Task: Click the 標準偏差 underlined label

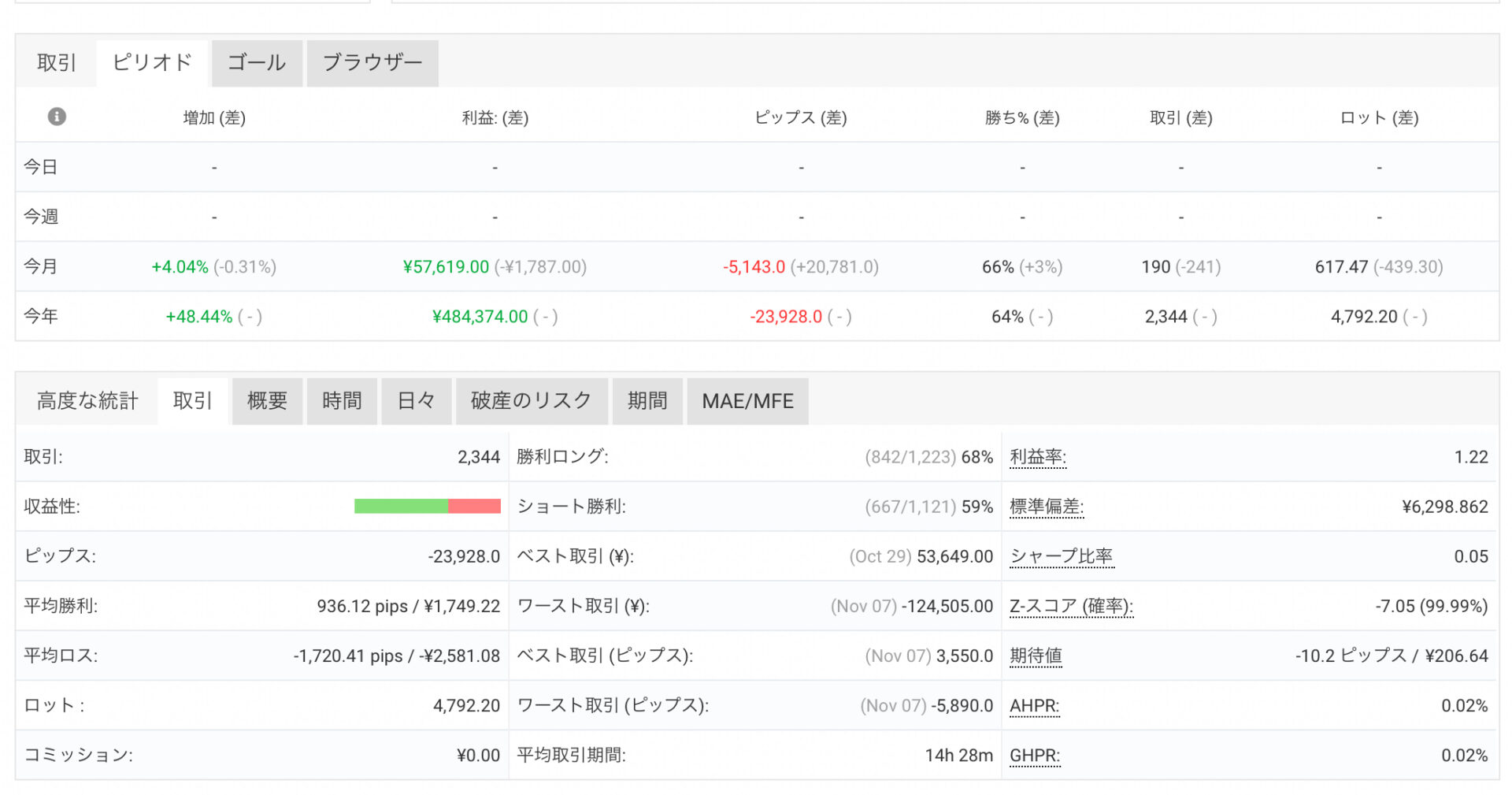Action: point(1047,507)
